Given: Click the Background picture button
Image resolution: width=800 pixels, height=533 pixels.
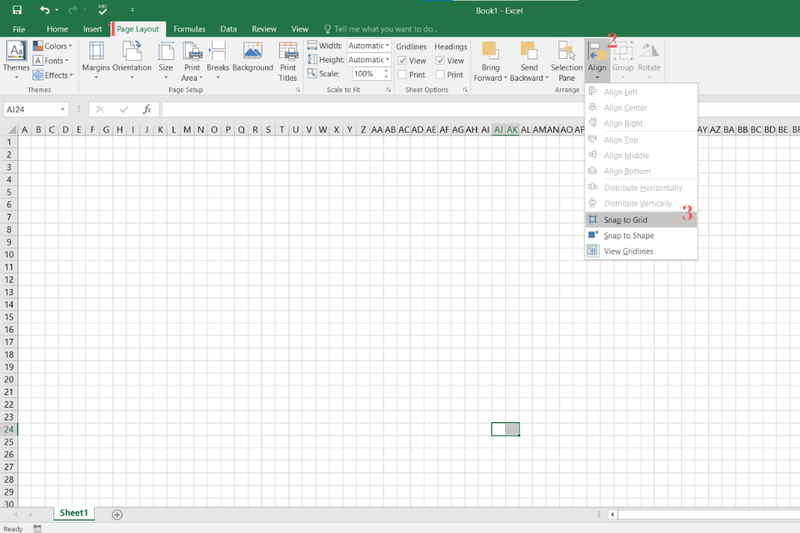Looking at the screenshot, I should coord(253,57).
